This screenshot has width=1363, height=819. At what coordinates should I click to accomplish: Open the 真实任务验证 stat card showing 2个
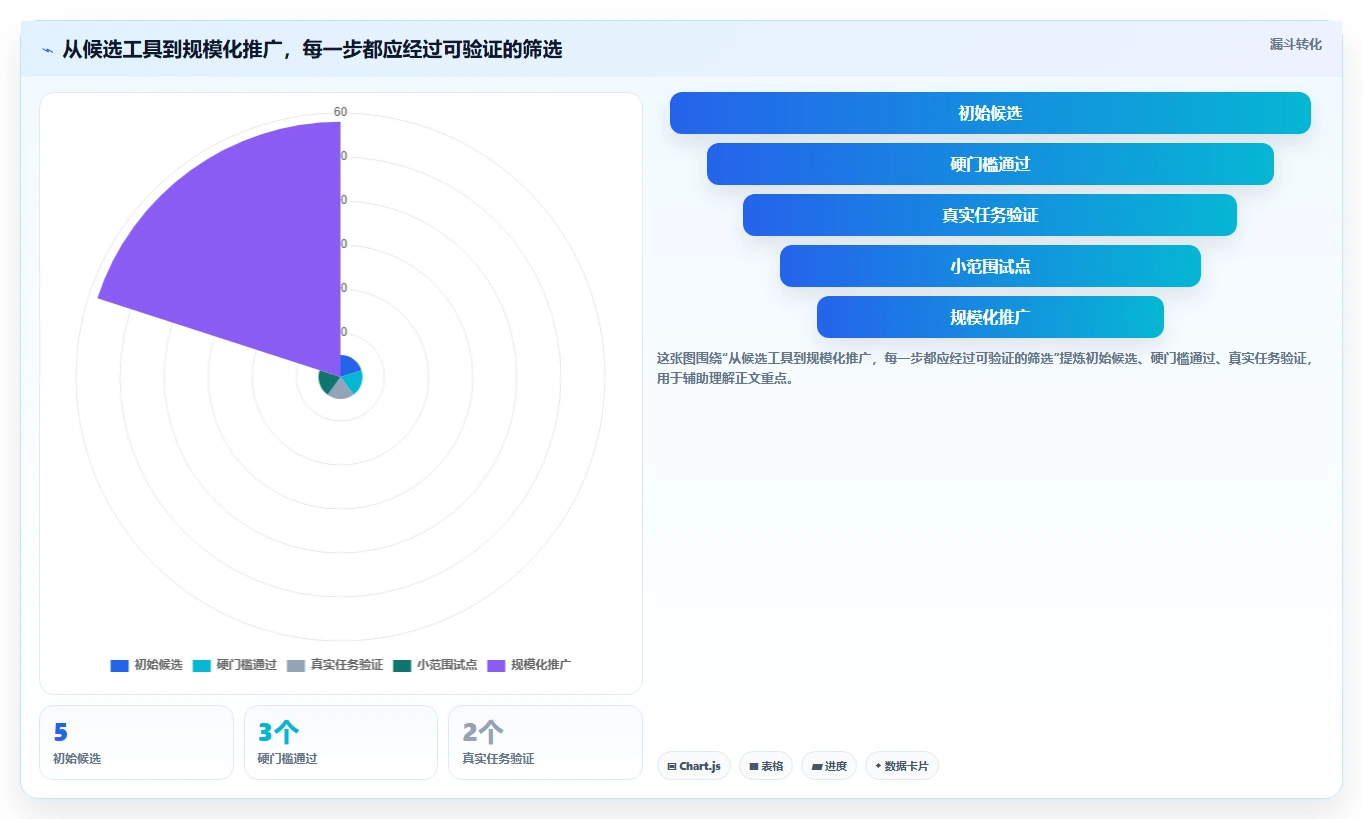(545, 742)
